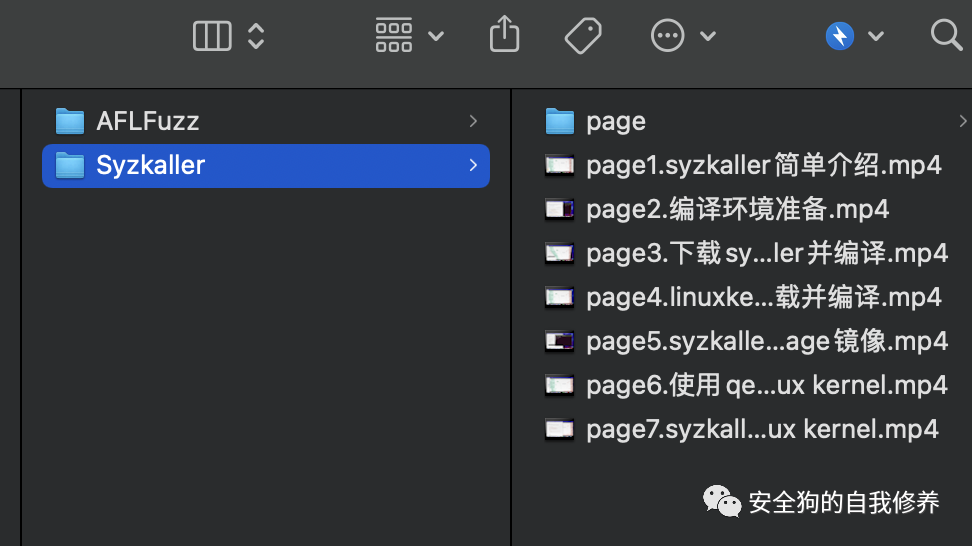Open the column view switcher icon
The image size is (972, 546).
pyautogui.click(x=212, y=35)
